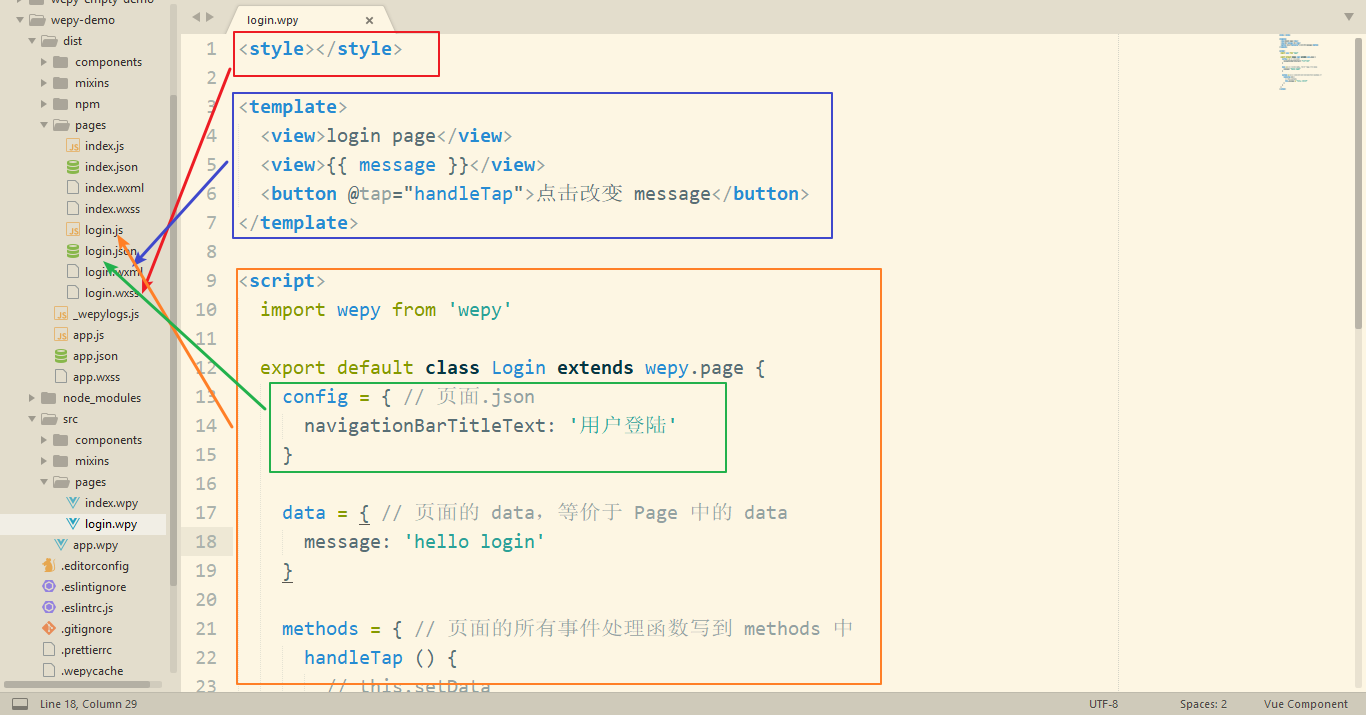Toggle the side panel icon in status bar

coord(20,704)
